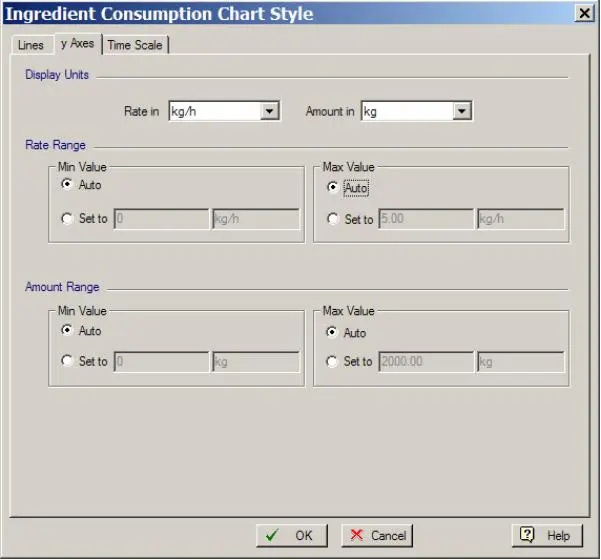The image size is (601, 560).
Task: Select Set to for Amount Range Max Value
Action: (x=333, y=362)
